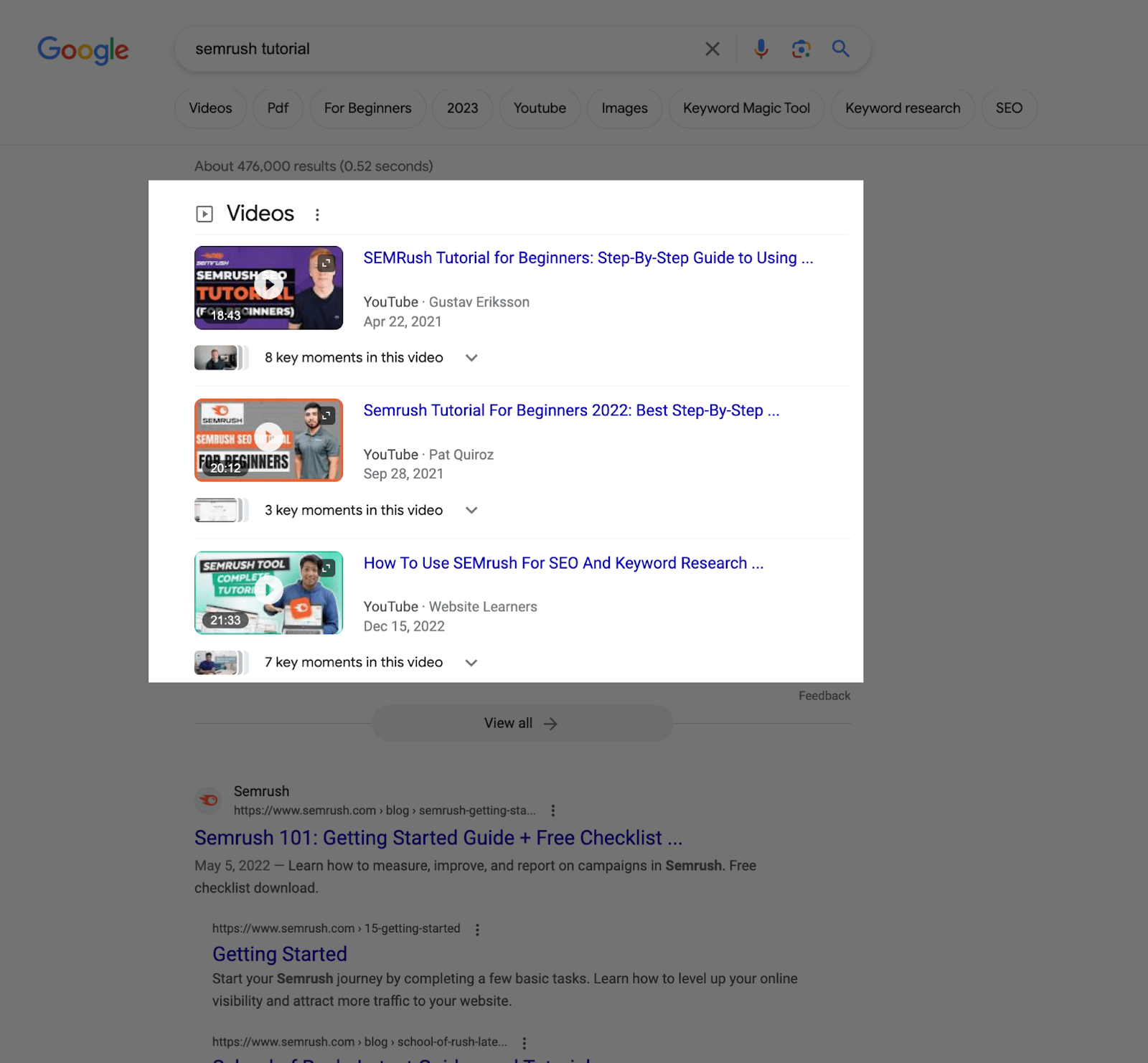The height and width of the screenshot is (1063, 1148).
Task: Click the magnifying glass search icon
Action: coord(840,49)
